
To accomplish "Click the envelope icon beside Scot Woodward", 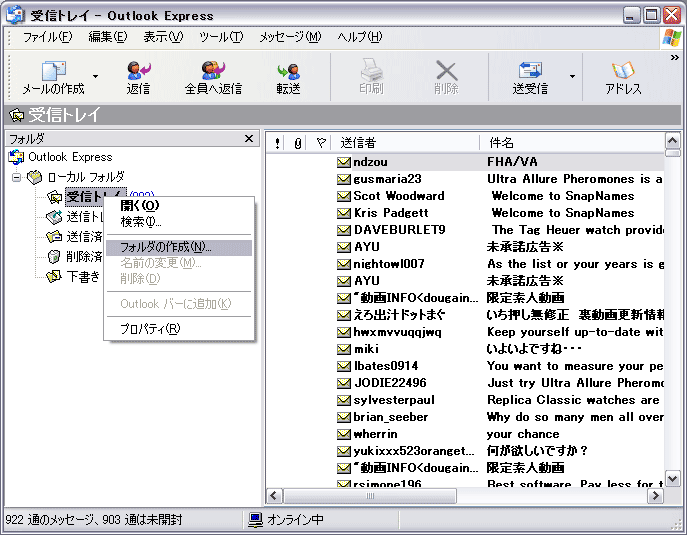I will [344, 196].
